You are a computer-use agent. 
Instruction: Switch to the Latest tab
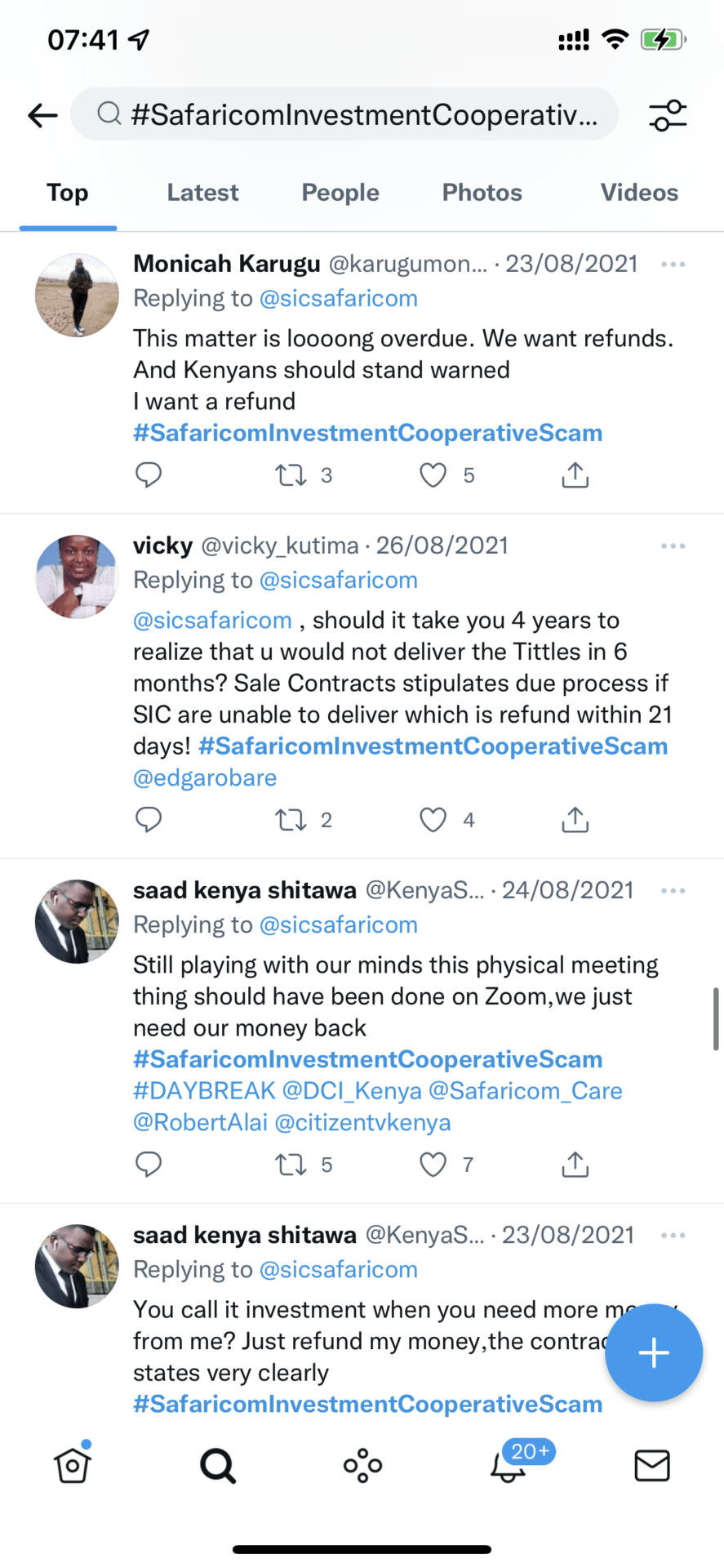pos(202,193)
